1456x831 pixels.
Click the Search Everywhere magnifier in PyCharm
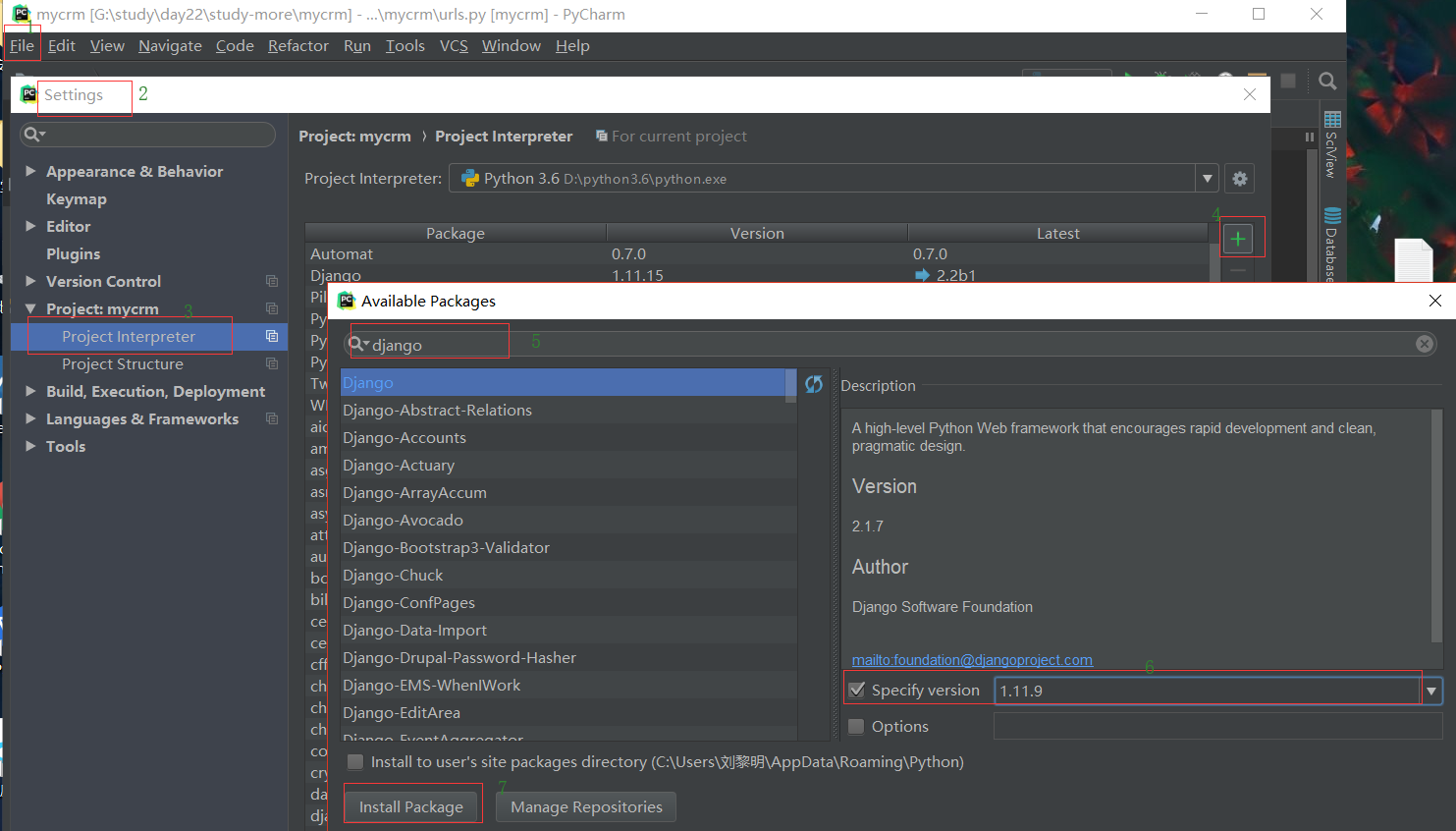point(1327,82)
